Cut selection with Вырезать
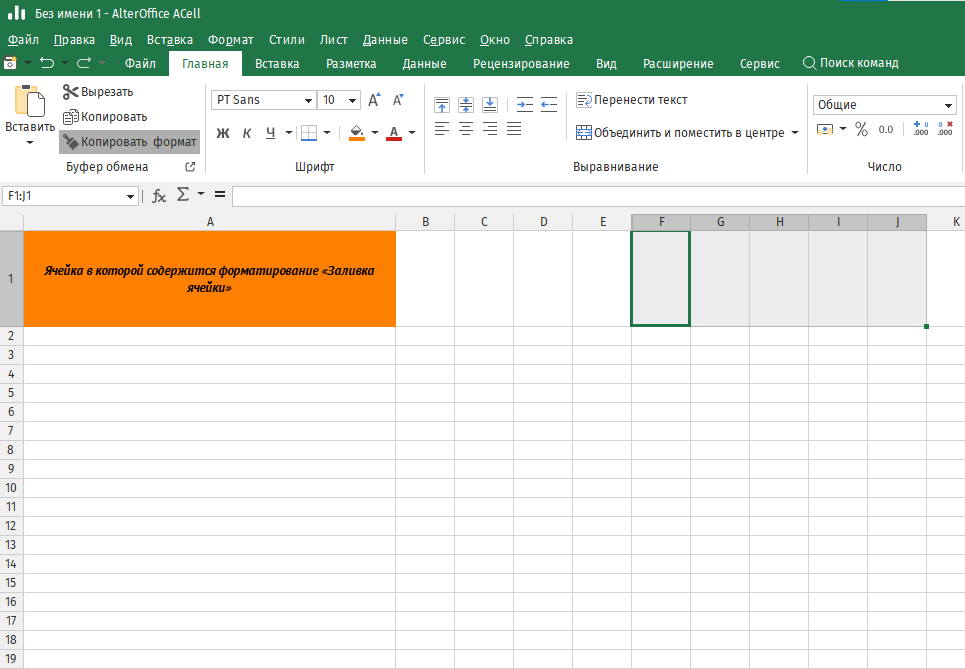Viewport: 965px width, 669px height. pos(98,92)
